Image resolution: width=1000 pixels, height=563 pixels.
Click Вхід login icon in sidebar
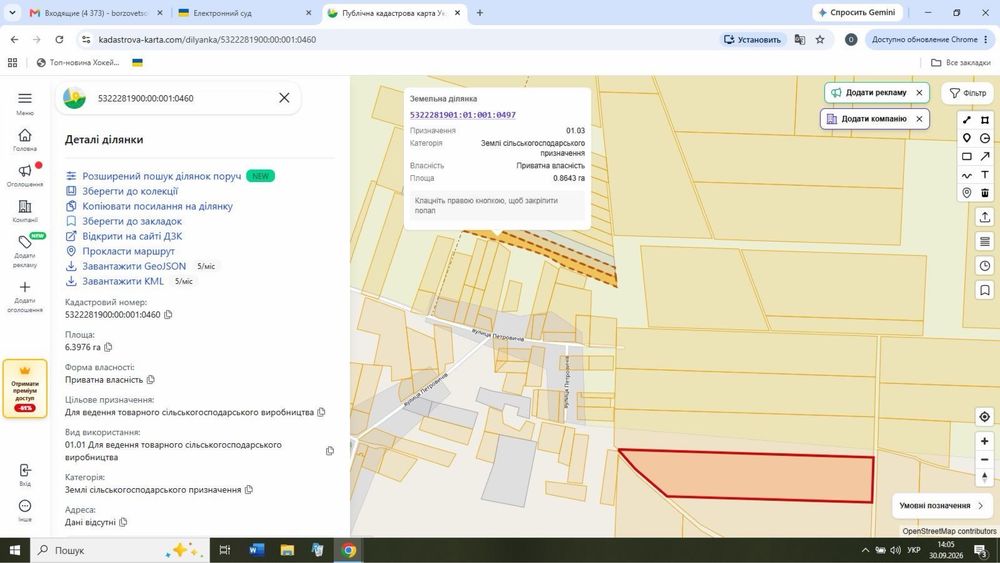(x=25, y=474)
